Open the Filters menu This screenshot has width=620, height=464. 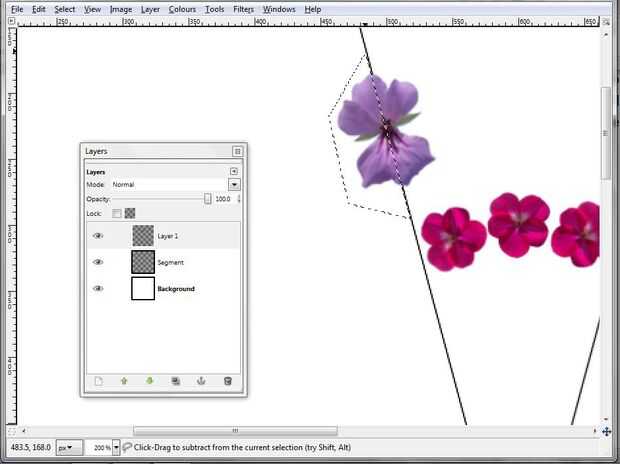pyautogui.click(x=243, y=9)
